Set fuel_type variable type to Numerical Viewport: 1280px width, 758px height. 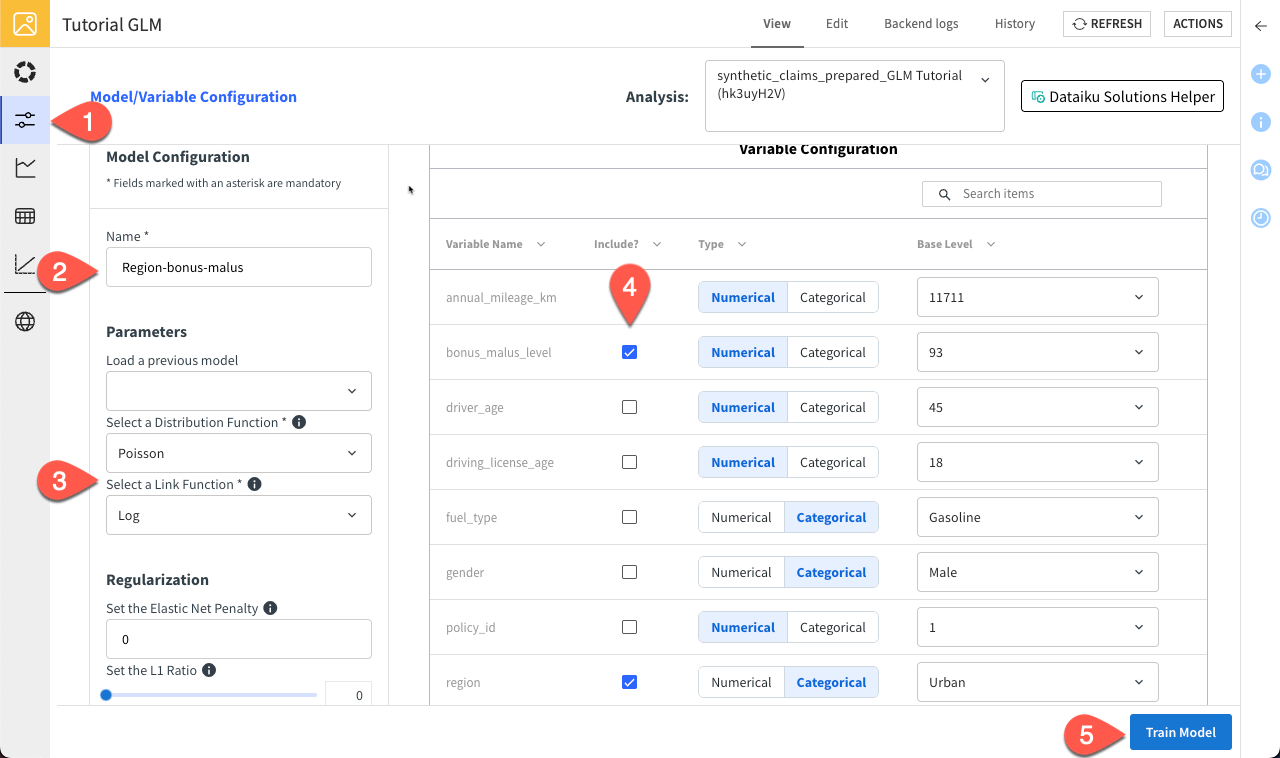[x=741, y=517]
